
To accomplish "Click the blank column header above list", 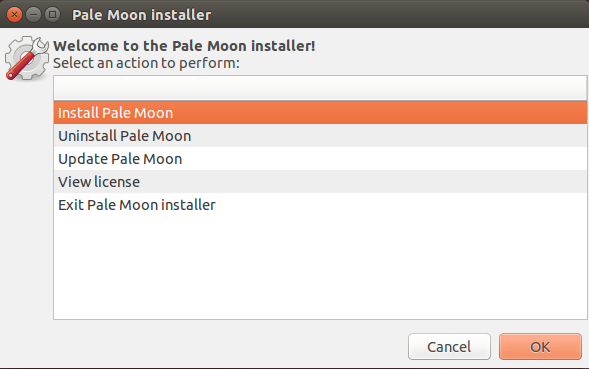I will tap(320, 88).
